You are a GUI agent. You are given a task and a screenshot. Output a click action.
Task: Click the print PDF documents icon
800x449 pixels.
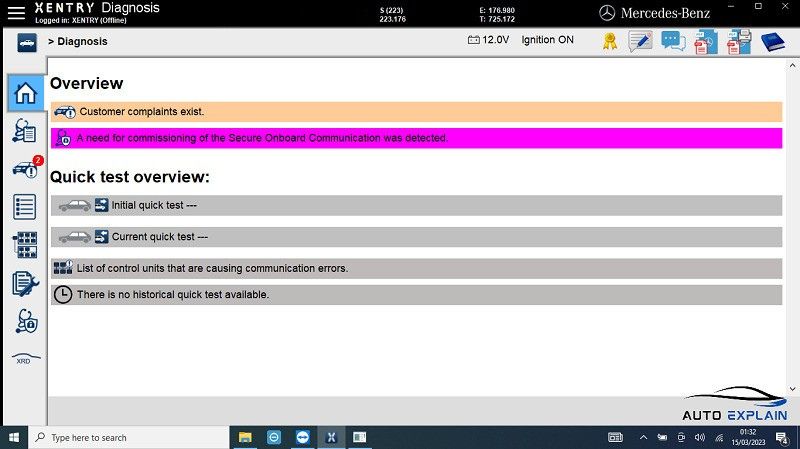(x=739, y=42)
